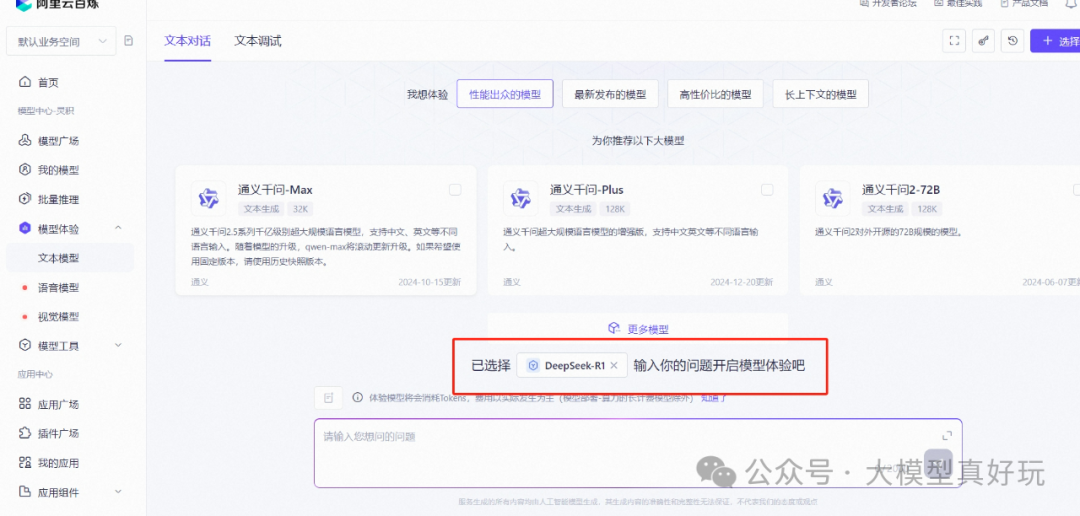Click the 请输入您想问的问题 input box
The width and height of the screenshot is (1080, 516).
pos(638,453)
